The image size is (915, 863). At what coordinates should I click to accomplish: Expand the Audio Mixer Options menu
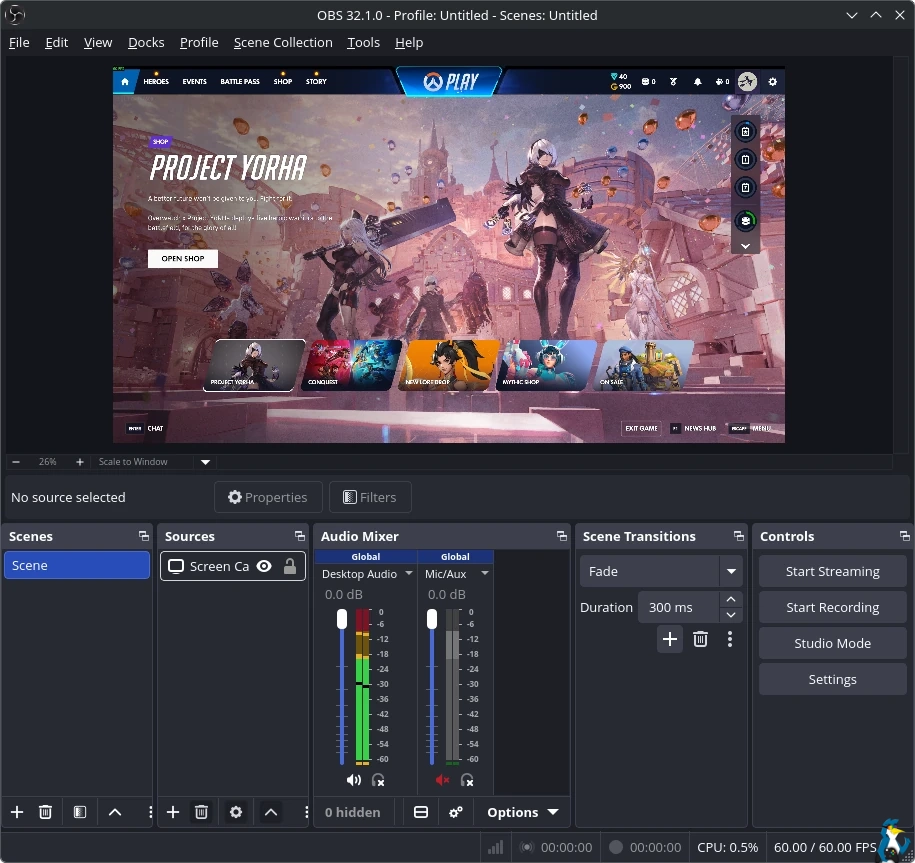pyautogui.click(x=522, y=812)
